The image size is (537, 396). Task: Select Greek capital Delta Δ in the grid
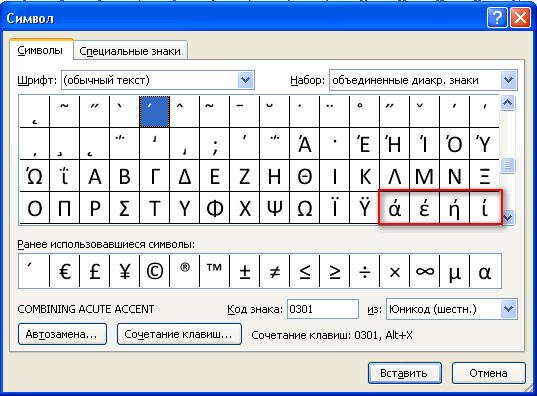(x=185, y=176)
